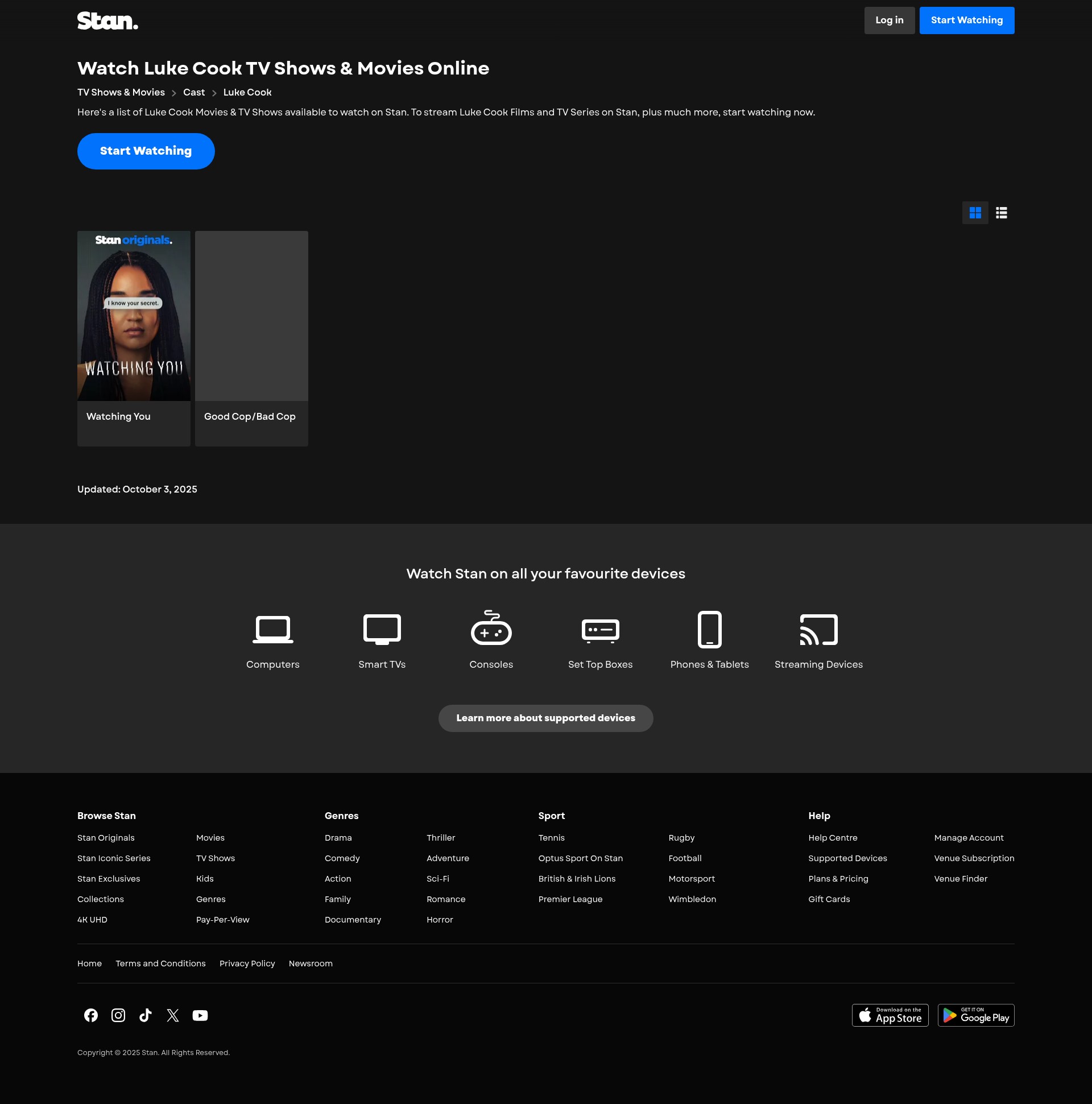Visit Stan's YouTube channel icon
Screen dimensions: 1092x1104
pos(200,1015)
